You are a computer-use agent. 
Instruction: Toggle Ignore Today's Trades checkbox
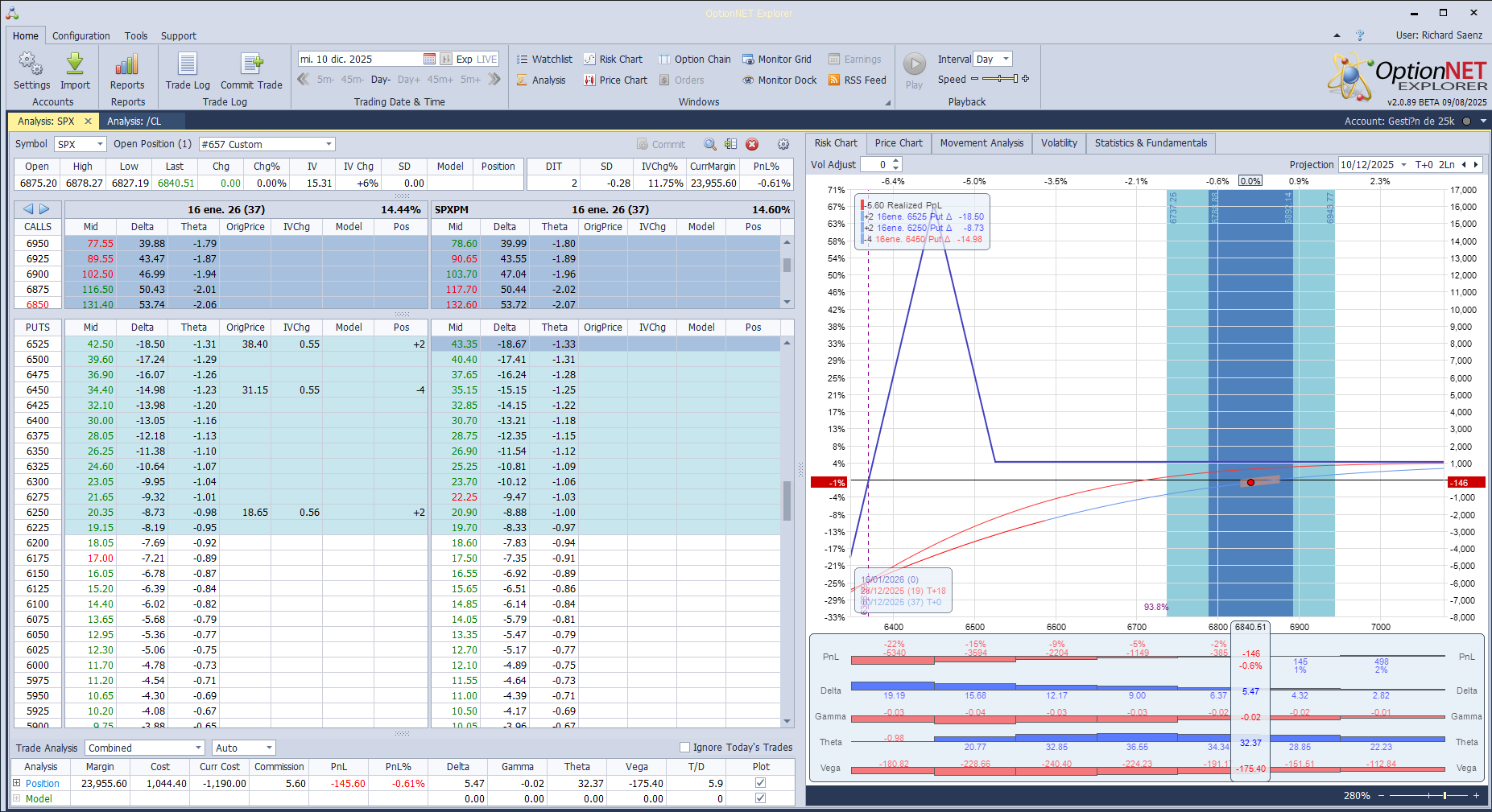(x=685, y=748)
